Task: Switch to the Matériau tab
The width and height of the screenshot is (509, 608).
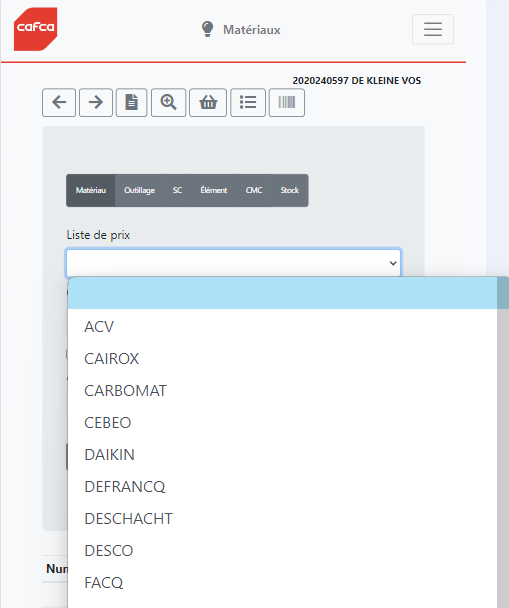Action: click(x=91, y=190)
